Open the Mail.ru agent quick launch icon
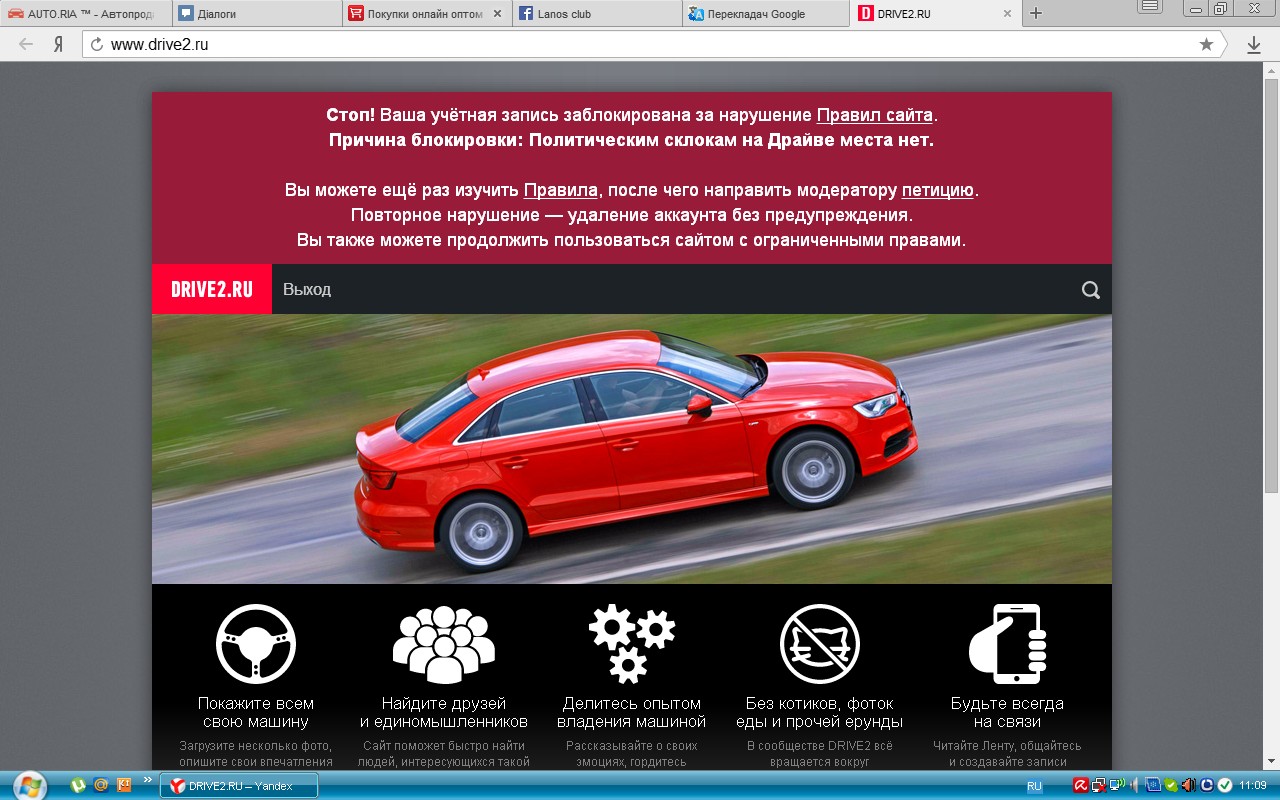The width and height of the screenshot is (1280, 800). [101, 785]
